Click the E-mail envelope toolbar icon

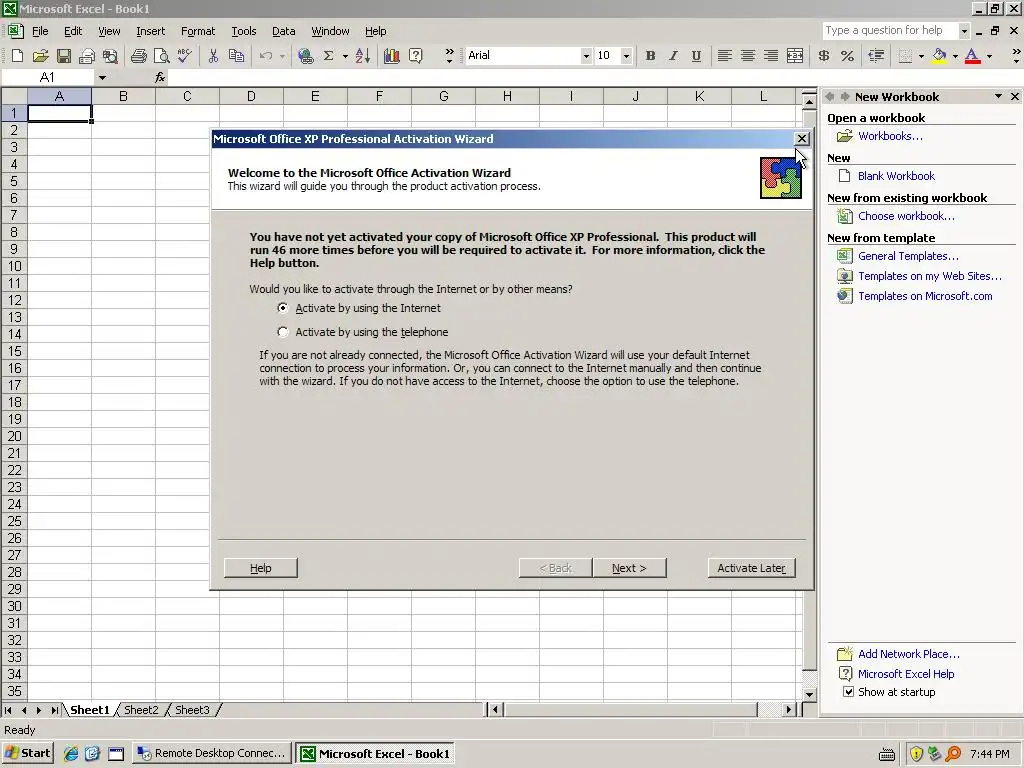point(87,56)
